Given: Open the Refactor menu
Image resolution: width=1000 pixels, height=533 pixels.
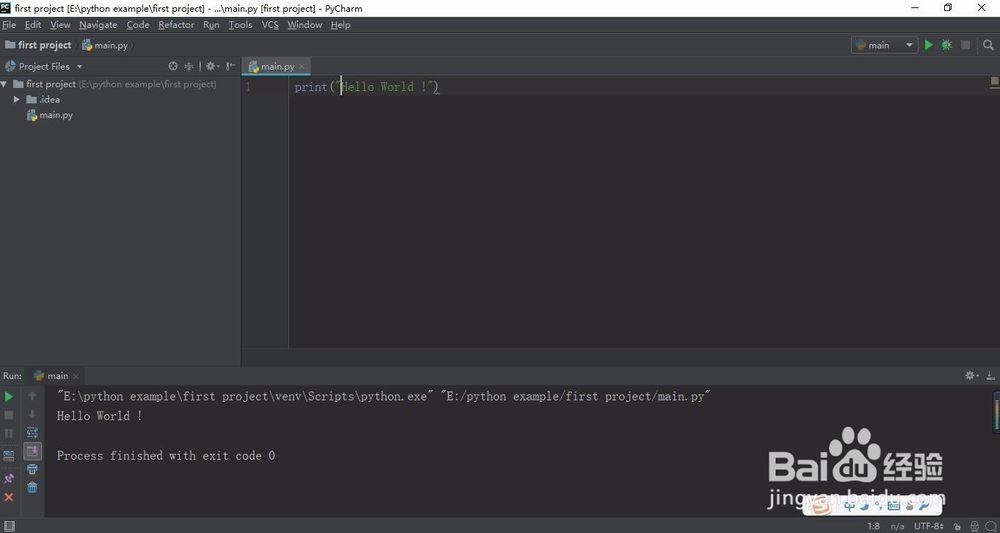Looking at the screenshot, I should click(x=176, y=25).
